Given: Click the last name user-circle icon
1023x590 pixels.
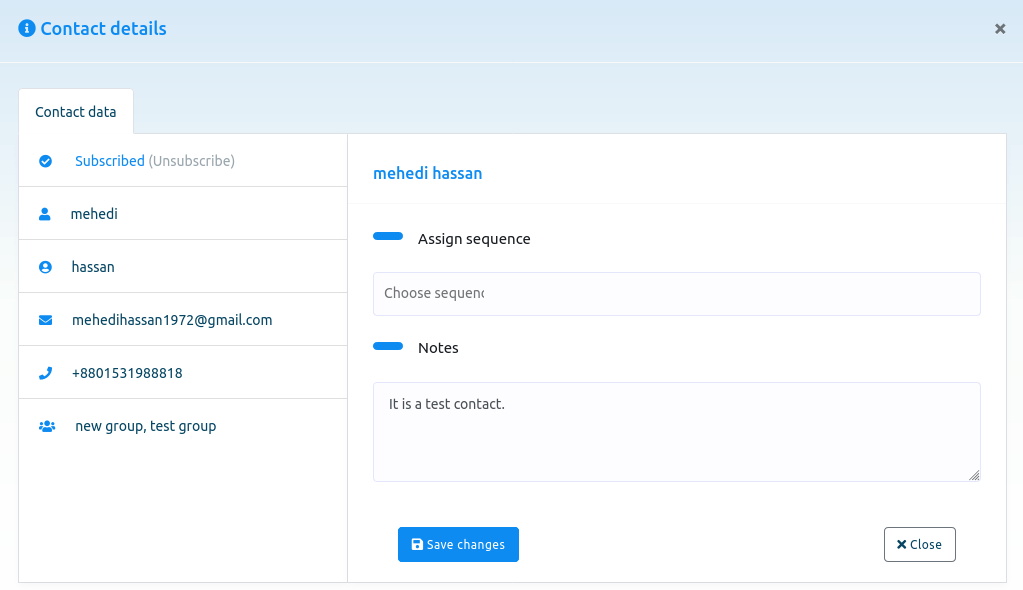Looking at the screenshot, I should tap(45, 268).
